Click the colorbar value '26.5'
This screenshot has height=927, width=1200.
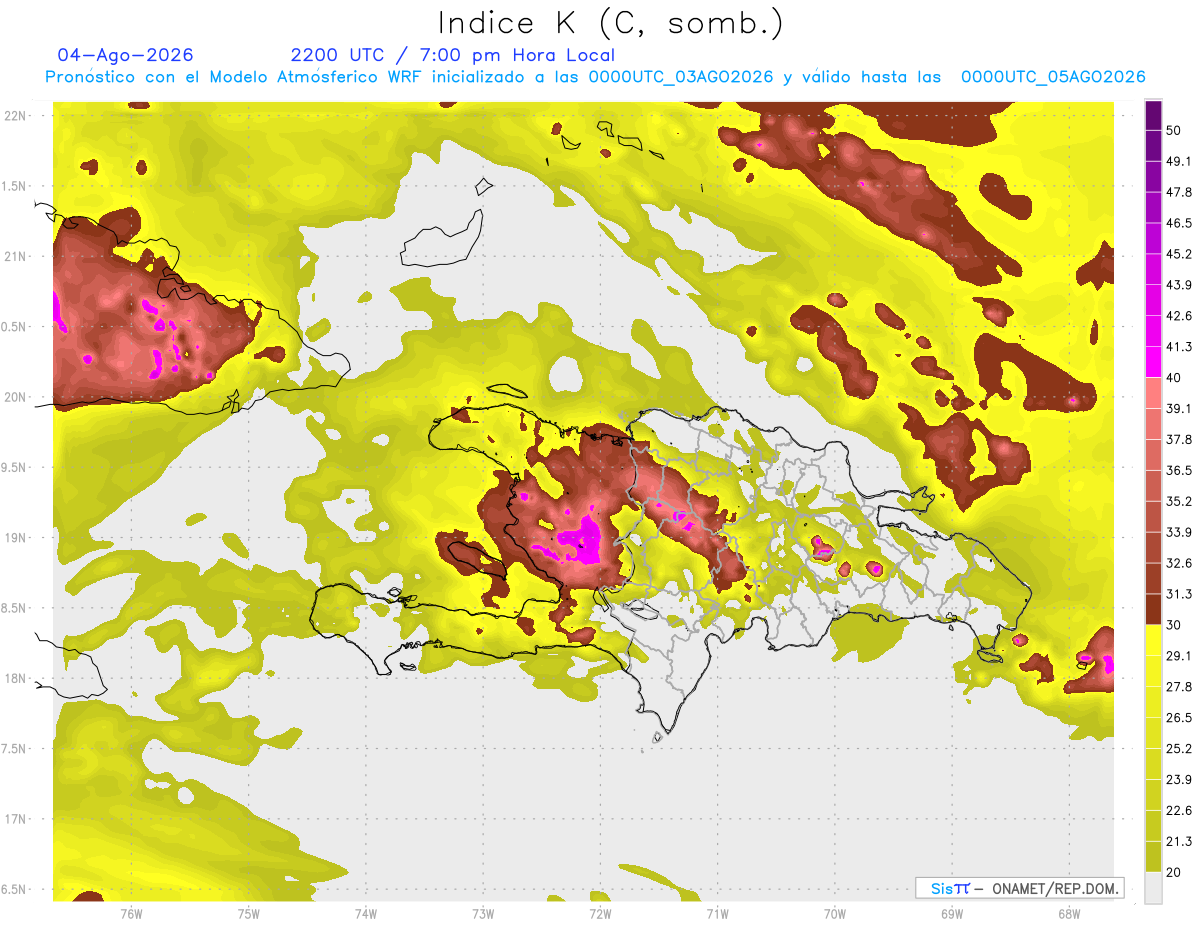point(1179,717)
